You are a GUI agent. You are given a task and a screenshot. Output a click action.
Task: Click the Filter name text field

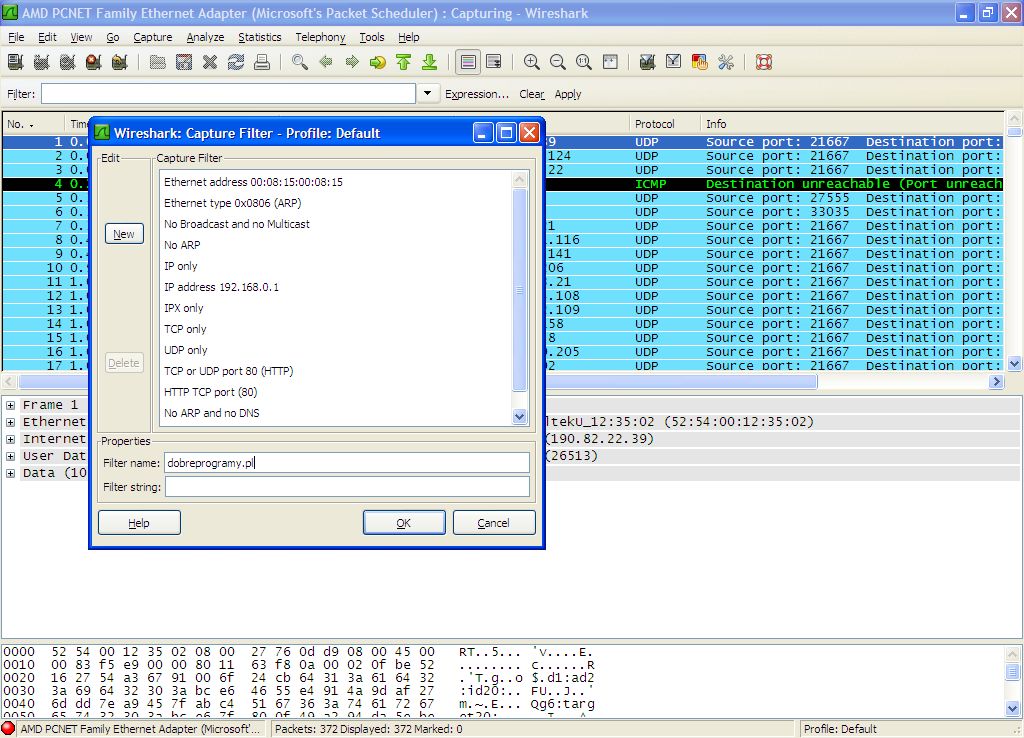(x=347, y=462)
